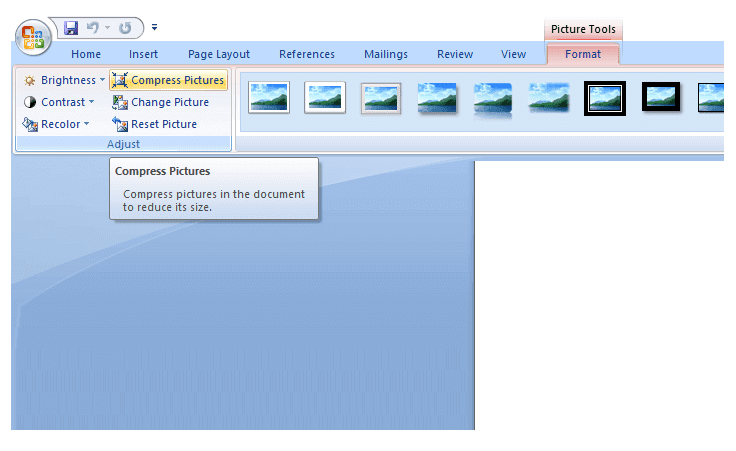The height and width of the screenshot is (451, 736).
Task: Expand the Contrast dropdown arrow
Action: click(92, 101)
